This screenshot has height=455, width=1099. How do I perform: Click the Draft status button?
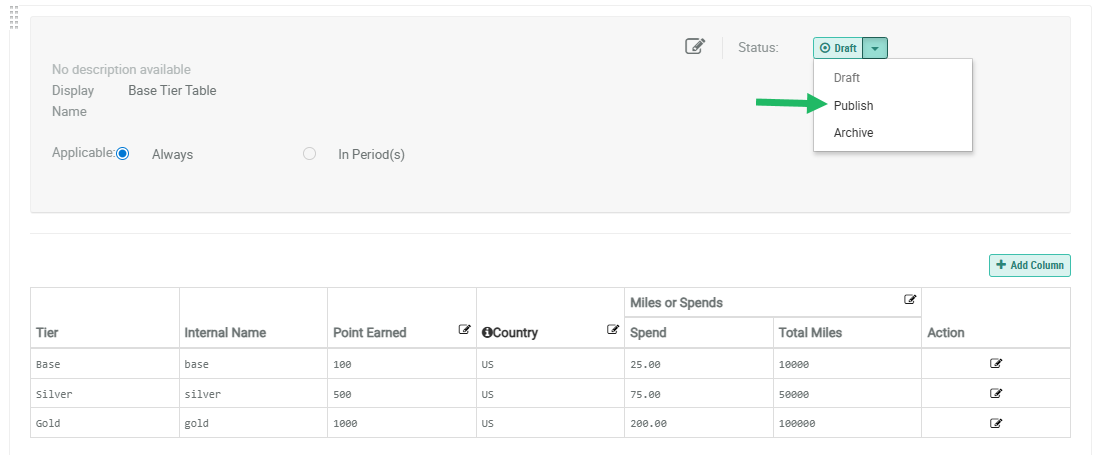(x=838, y=48)
